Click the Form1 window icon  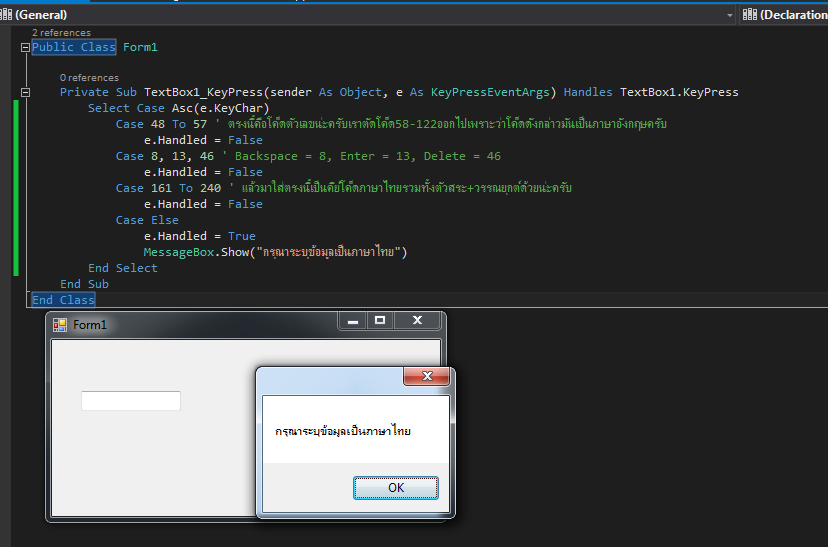(x=60, y=325)
